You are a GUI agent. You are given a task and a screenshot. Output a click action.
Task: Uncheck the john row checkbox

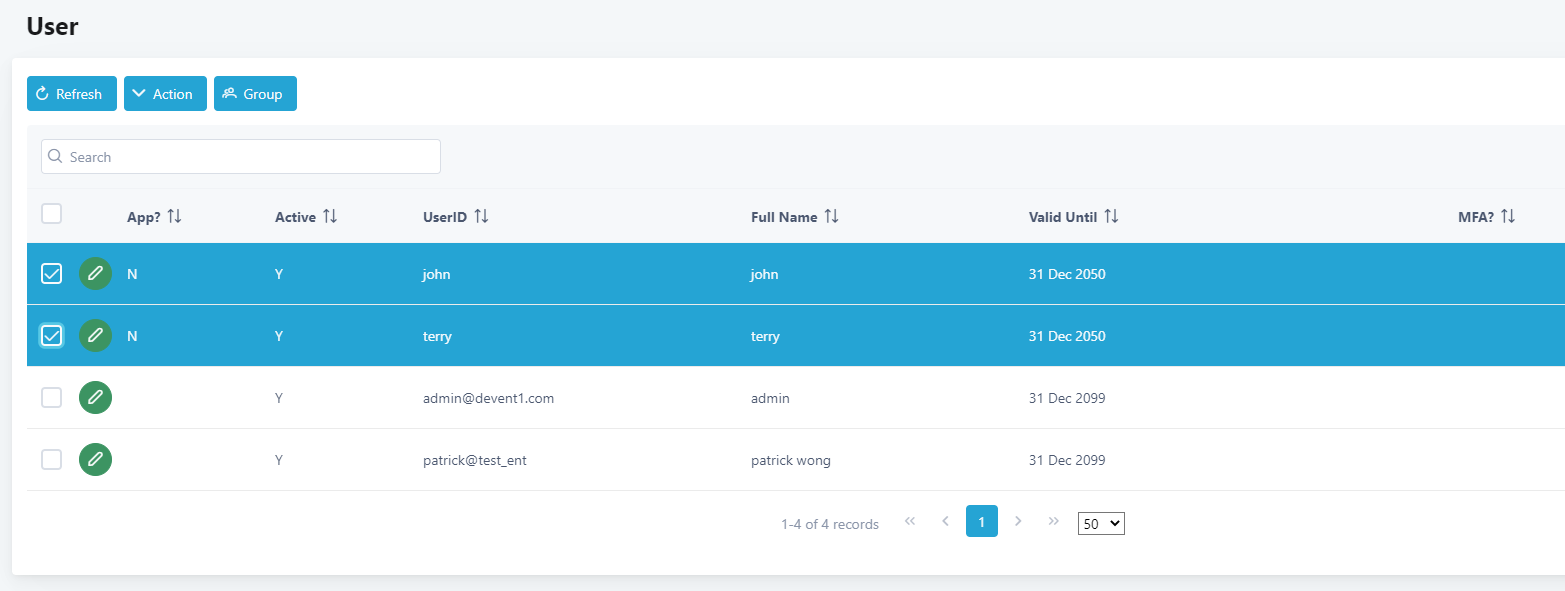pos(51,274)
